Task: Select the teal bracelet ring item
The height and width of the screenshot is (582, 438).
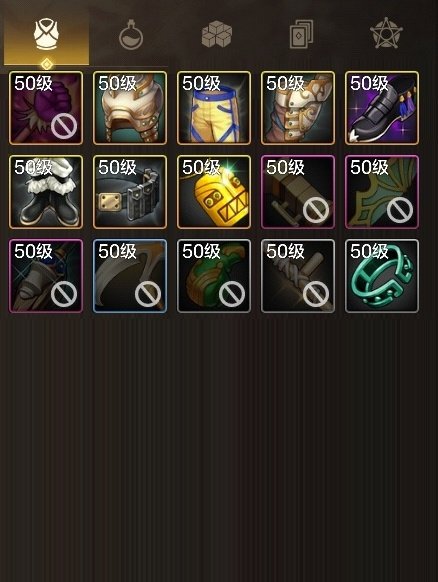Action: pyautogui.click(x=382, y=276)
